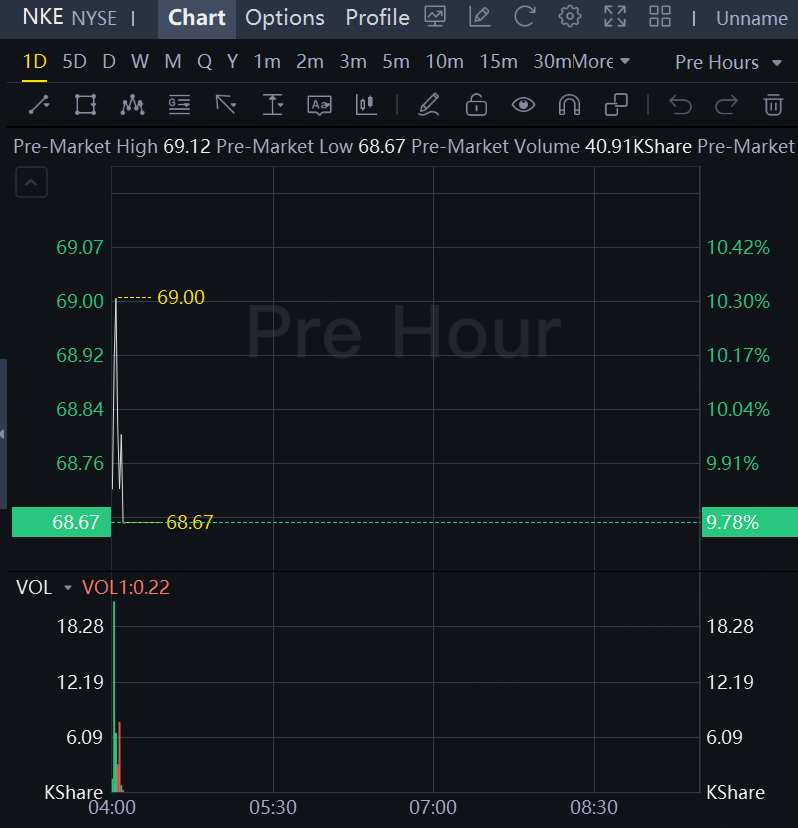Refresh the chart data
The height and width of the screenshot is (828, 798).
coord(525,17)
